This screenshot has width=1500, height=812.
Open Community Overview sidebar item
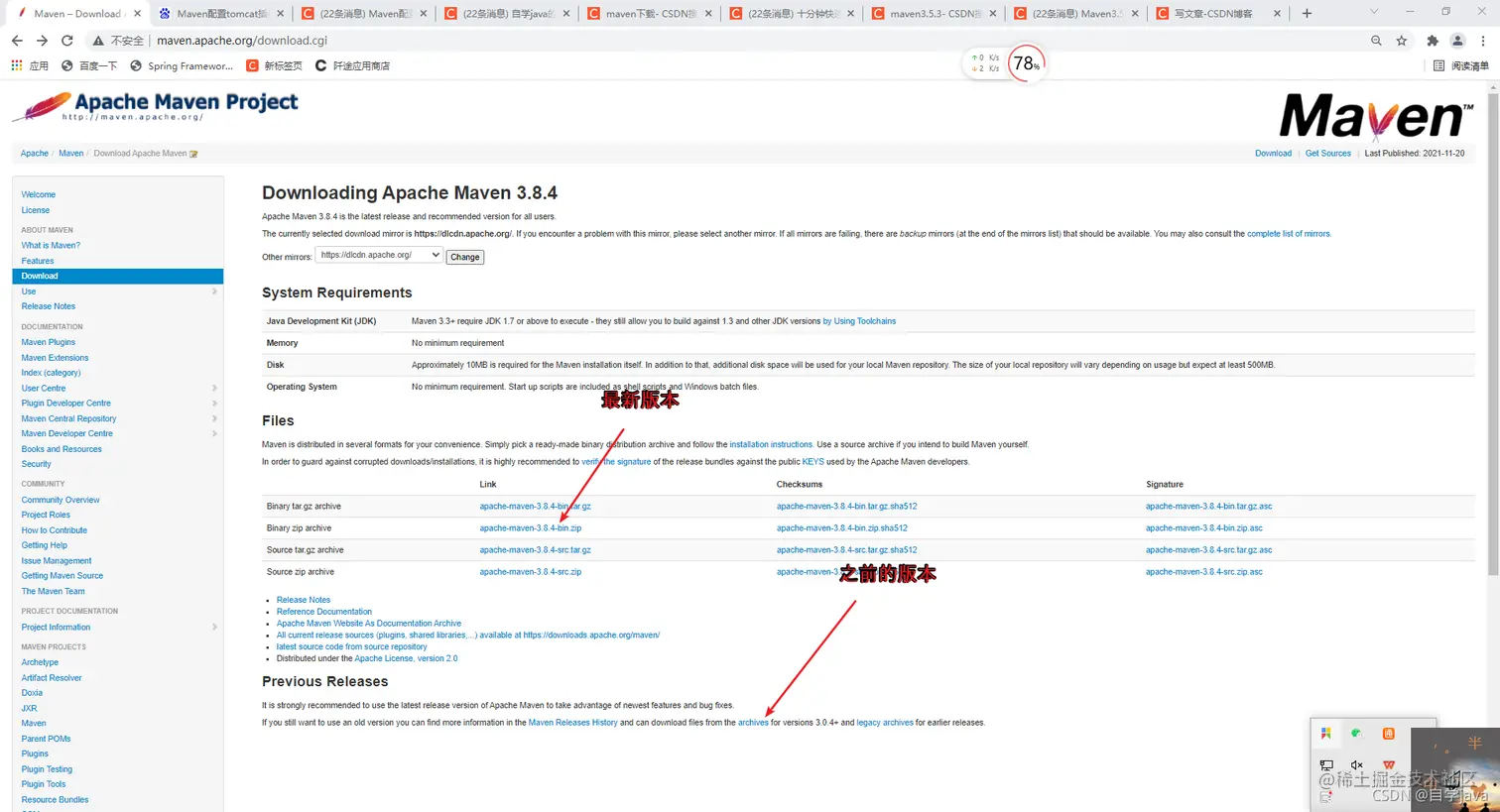[x=61, y=500]
